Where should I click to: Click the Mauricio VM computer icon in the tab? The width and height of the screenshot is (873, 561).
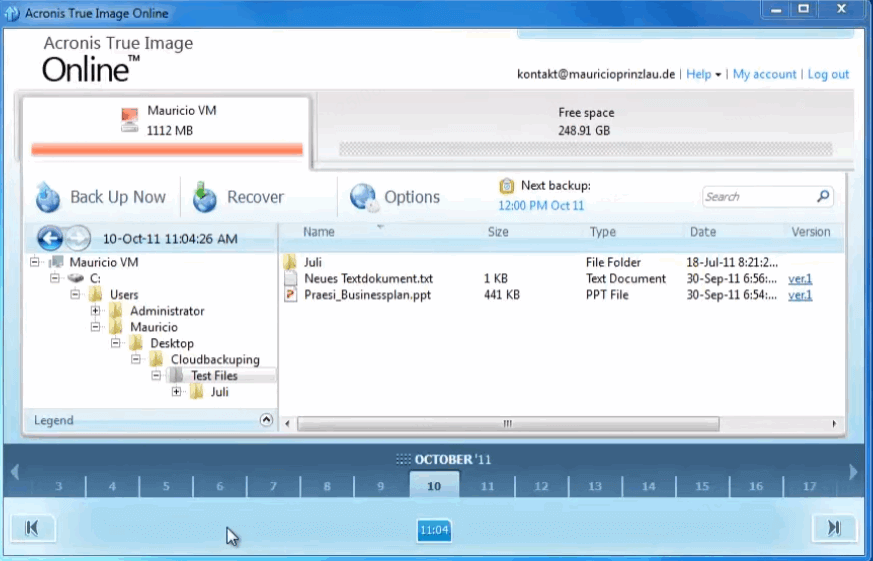pos(129,120)
